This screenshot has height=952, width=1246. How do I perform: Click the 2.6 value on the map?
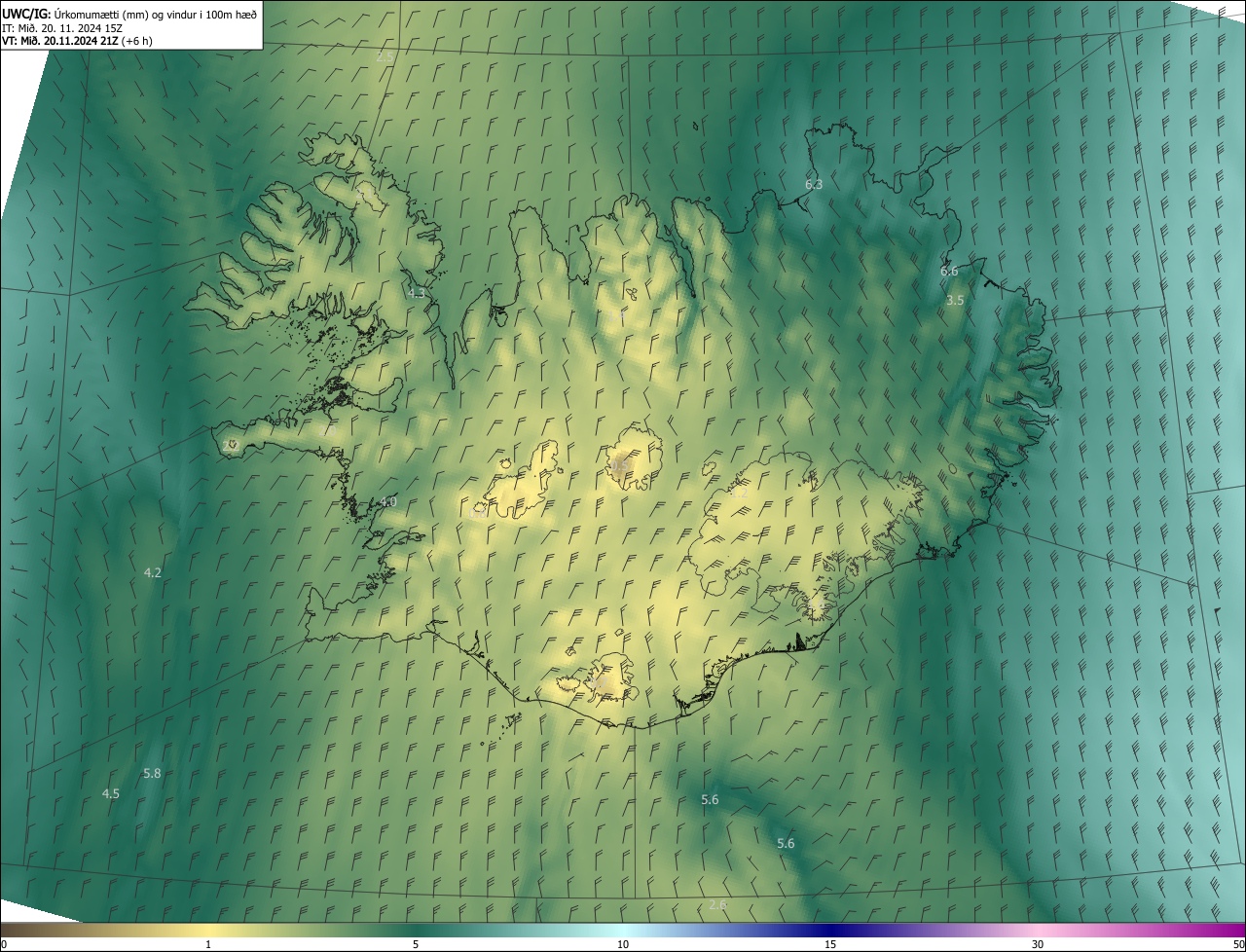click(x=717, y=905)
